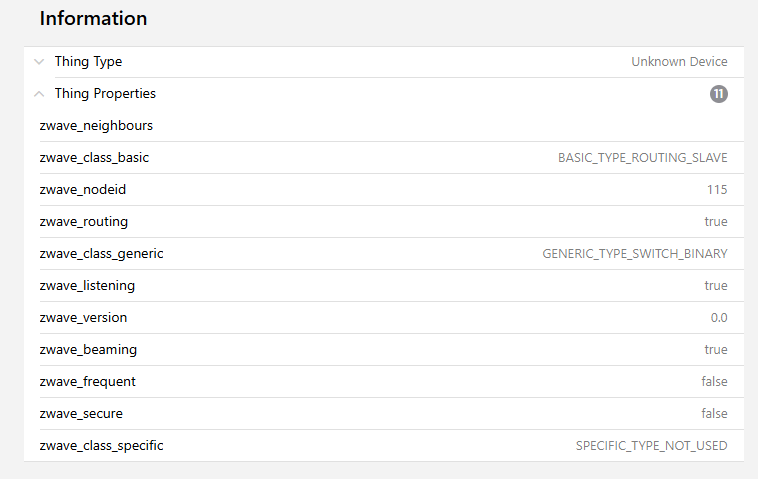Viewport: 758px width, 479px height.
Task: Select the zwave_secure property label
Action: 81,414
